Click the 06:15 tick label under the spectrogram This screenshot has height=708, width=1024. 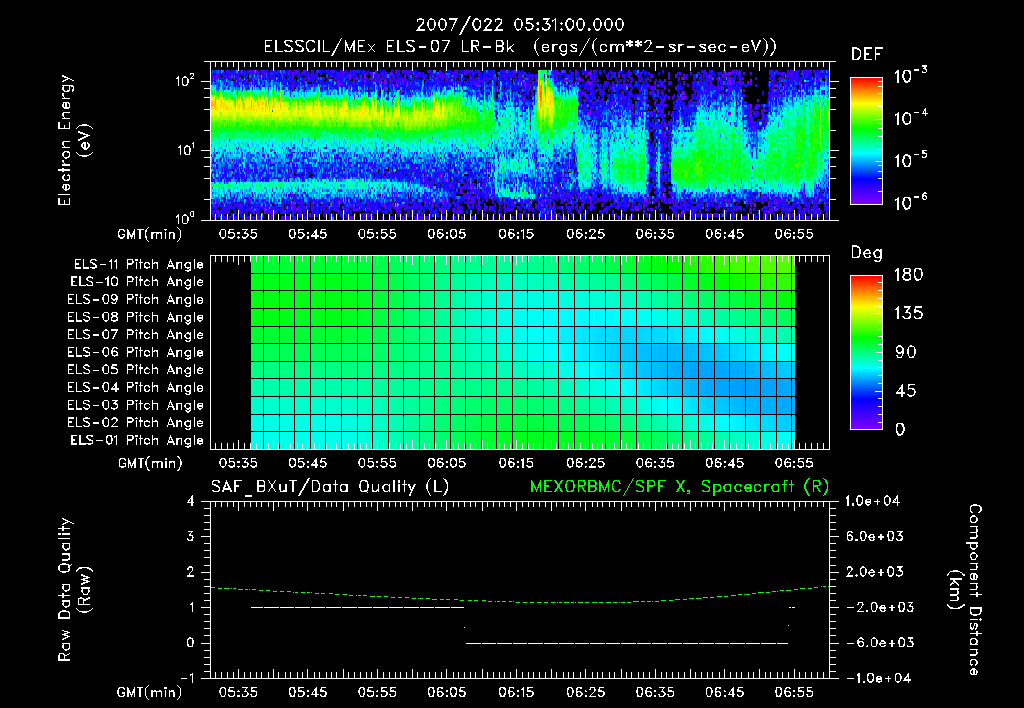coord(516,234)
